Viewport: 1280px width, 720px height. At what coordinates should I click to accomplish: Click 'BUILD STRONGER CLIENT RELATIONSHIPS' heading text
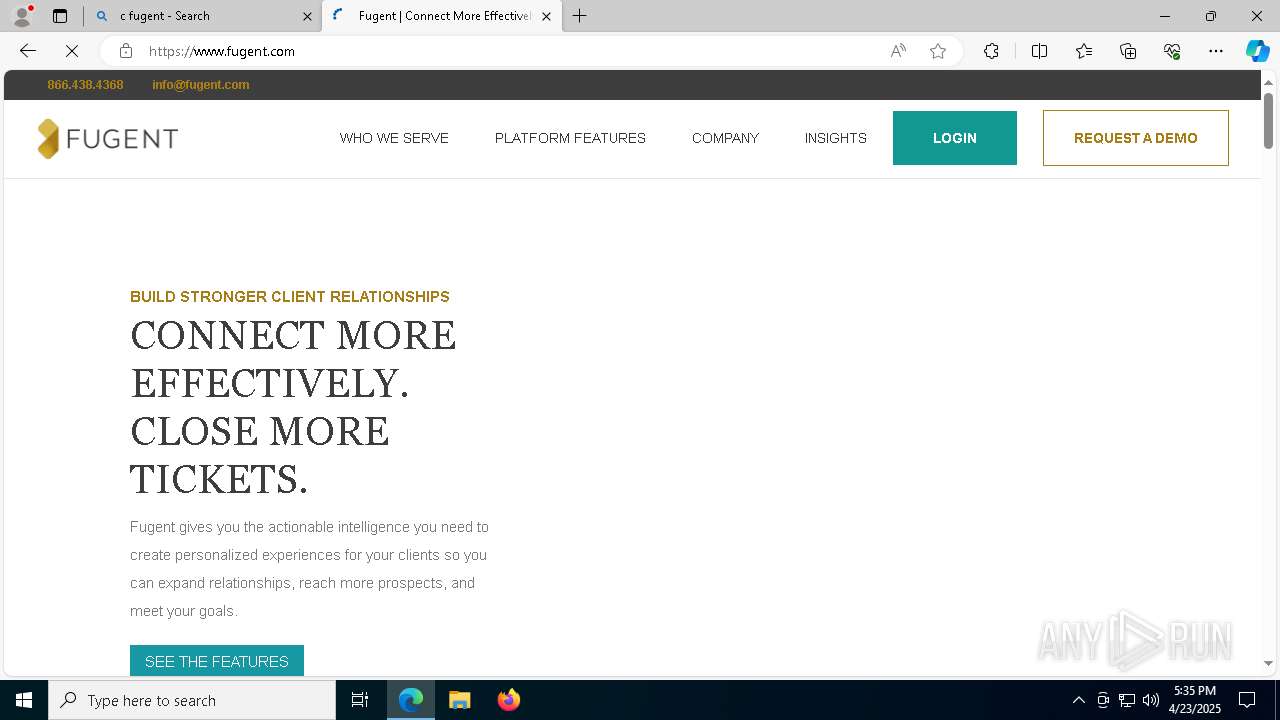coord(290,297)
